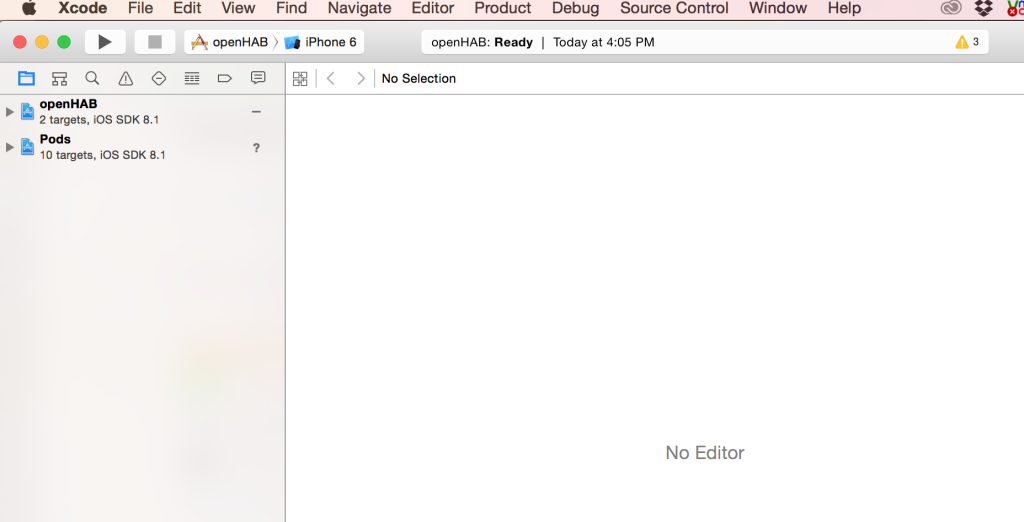The width and height of the screenshot is (1024, 522).
Task: Click the openHAB project file icon
Action: pos(27,111)
